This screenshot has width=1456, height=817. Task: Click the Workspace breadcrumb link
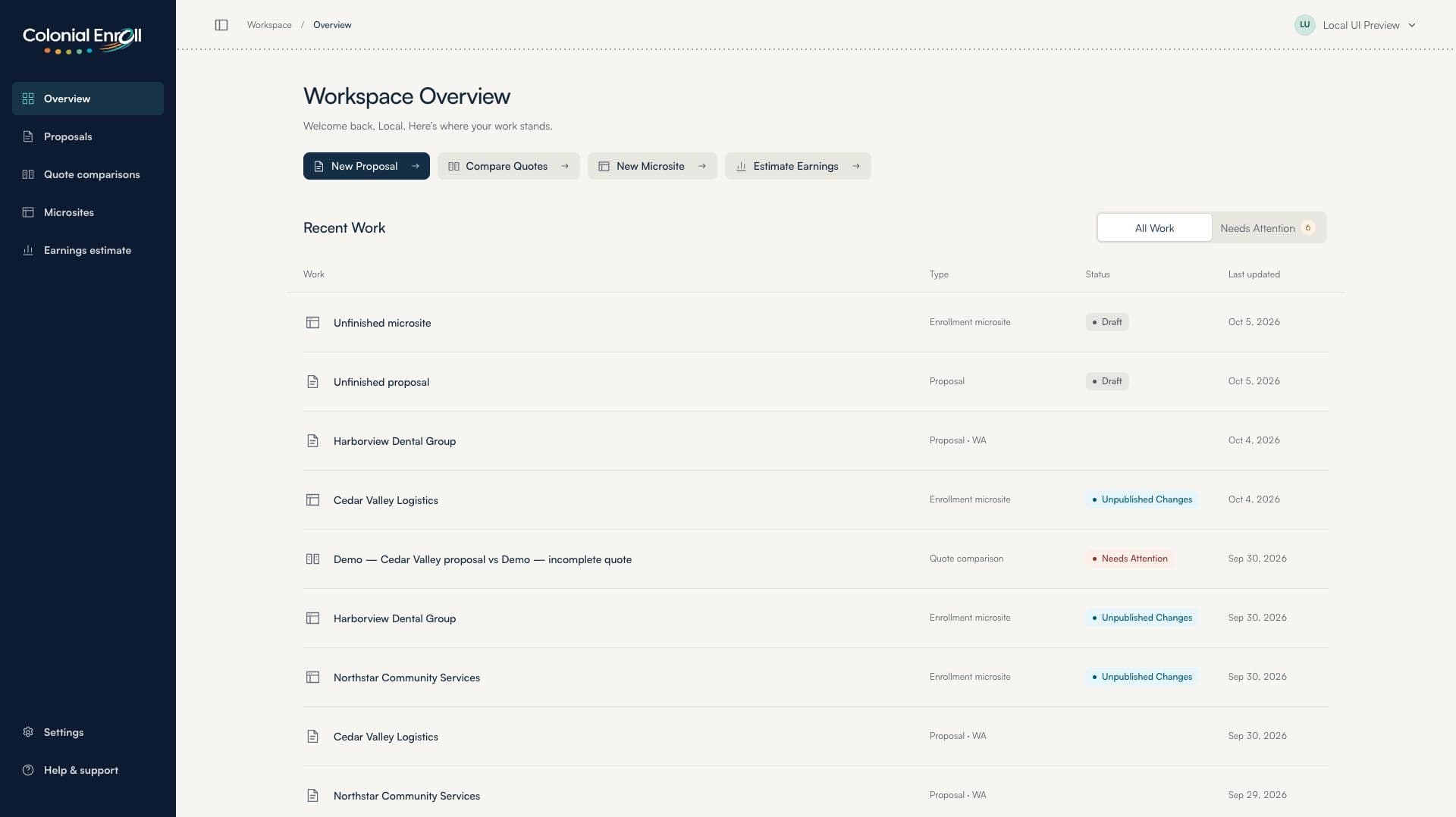(x=269, y=25)
